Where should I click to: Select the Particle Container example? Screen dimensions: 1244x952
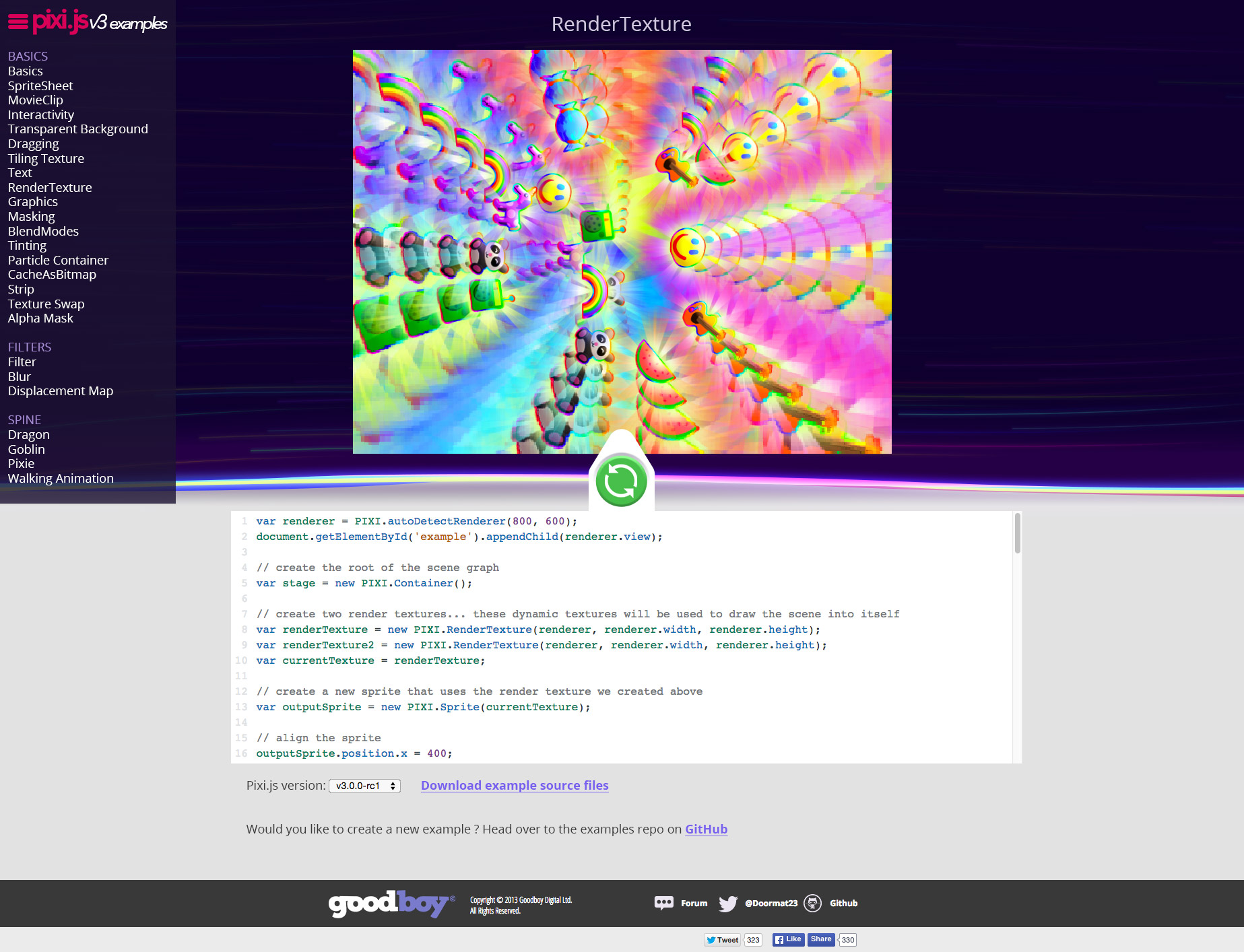click(x=58, y=260)
